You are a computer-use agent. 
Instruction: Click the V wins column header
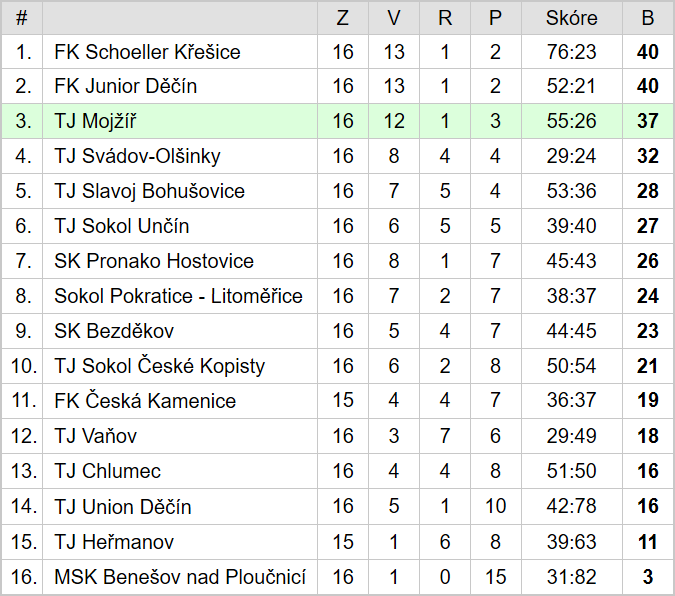[x=394, y=18]
